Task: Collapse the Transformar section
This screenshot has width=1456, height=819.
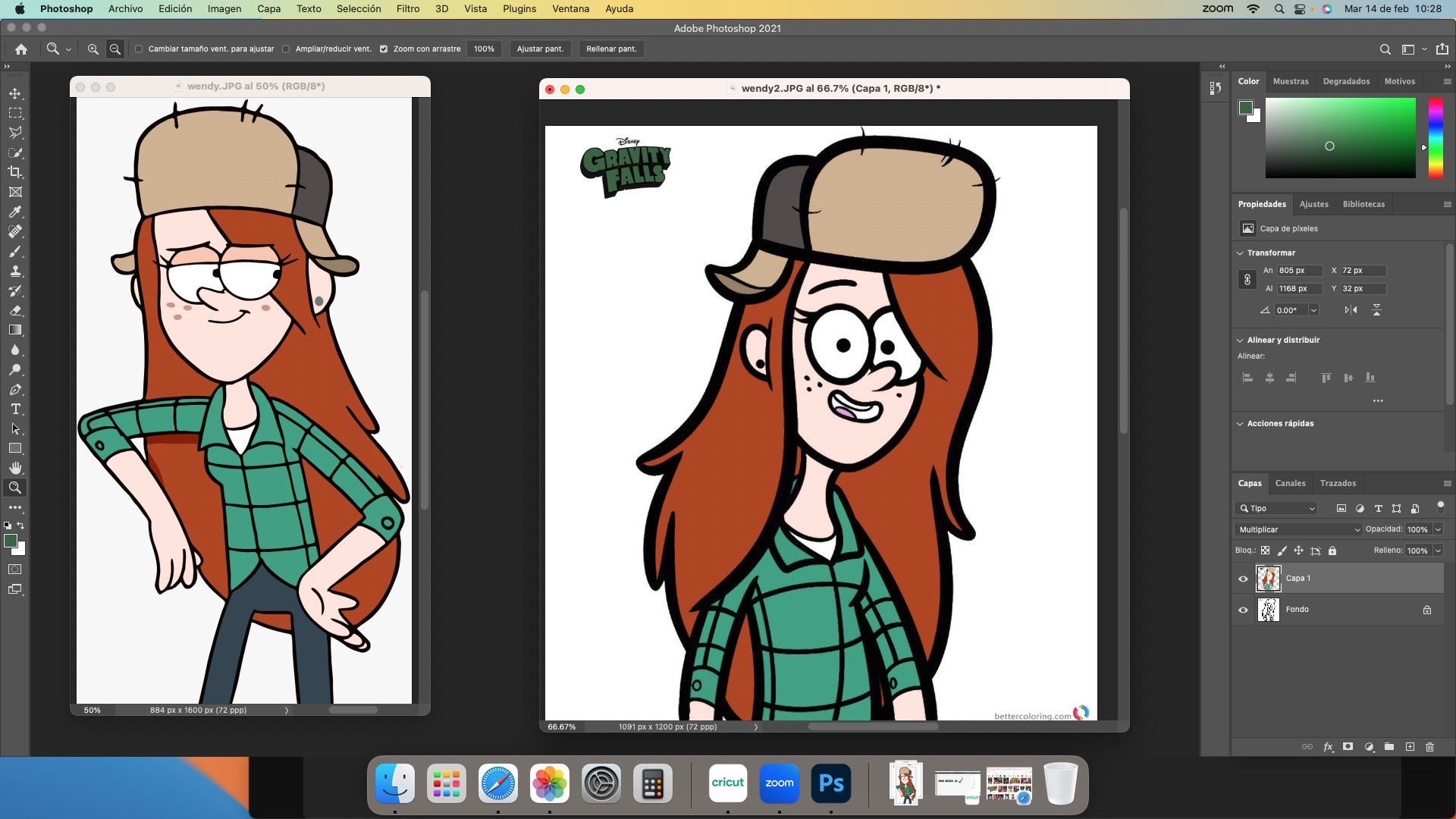Action: 1241,253
